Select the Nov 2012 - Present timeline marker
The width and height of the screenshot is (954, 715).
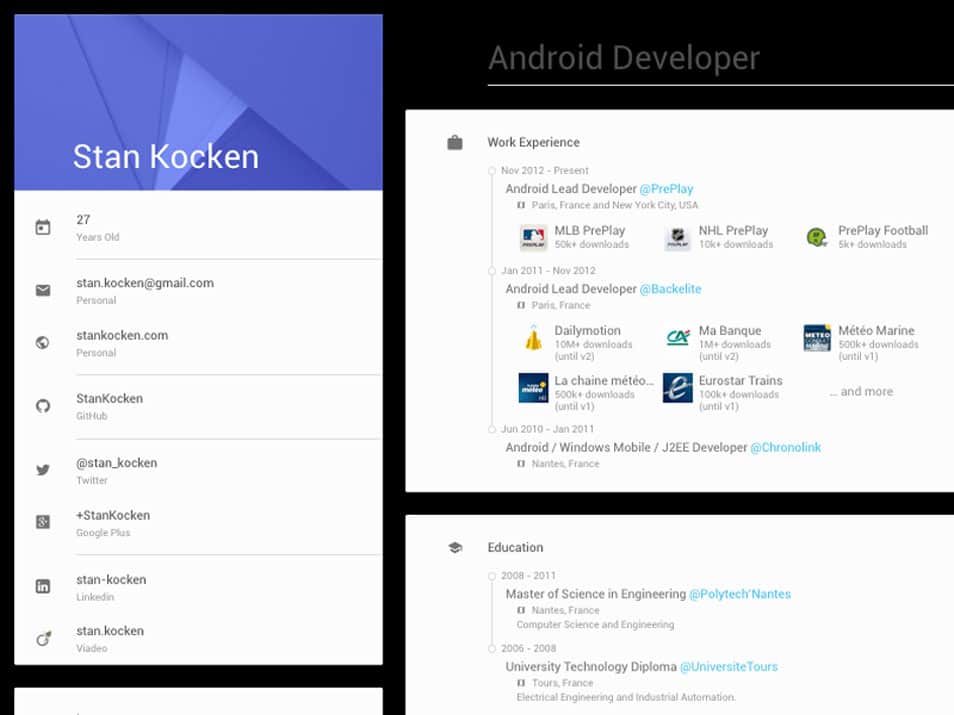click(492, 171)
